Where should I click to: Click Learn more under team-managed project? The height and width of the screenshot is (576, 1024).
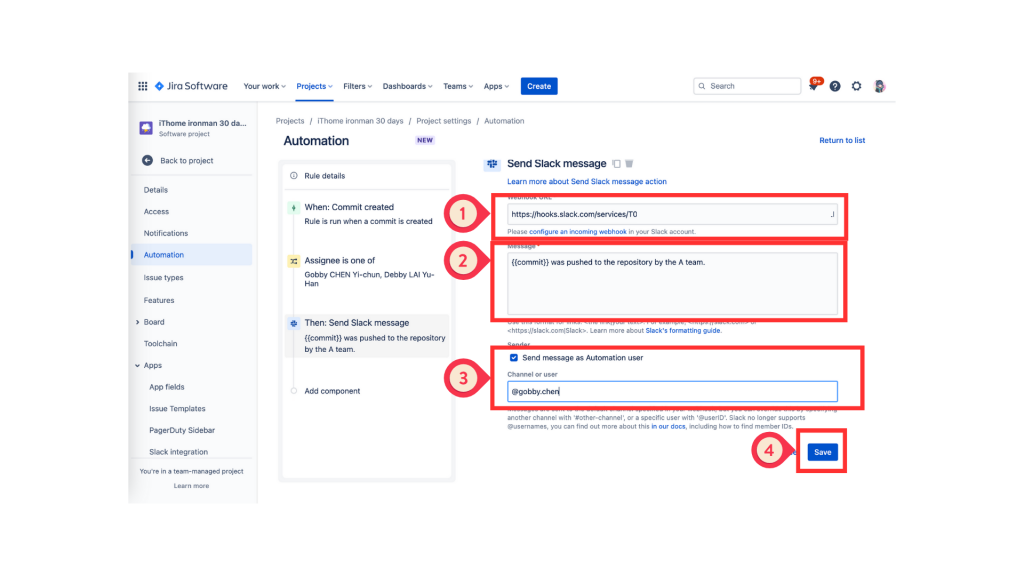191,486
